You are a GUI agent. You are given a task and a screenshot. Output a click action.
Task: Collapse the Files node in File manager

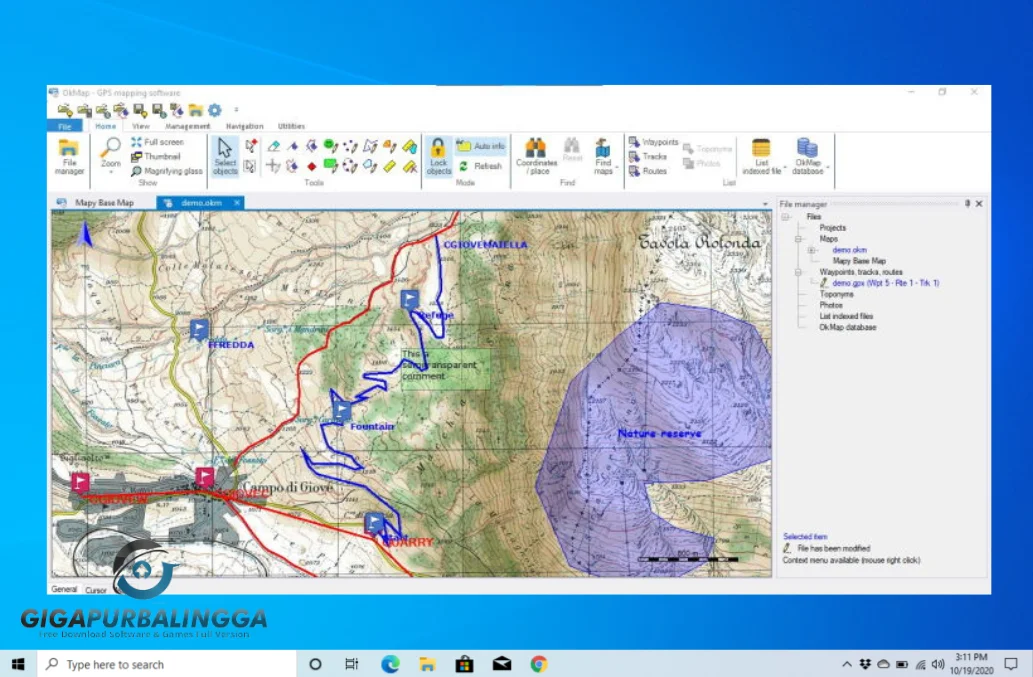pos(784,216)
